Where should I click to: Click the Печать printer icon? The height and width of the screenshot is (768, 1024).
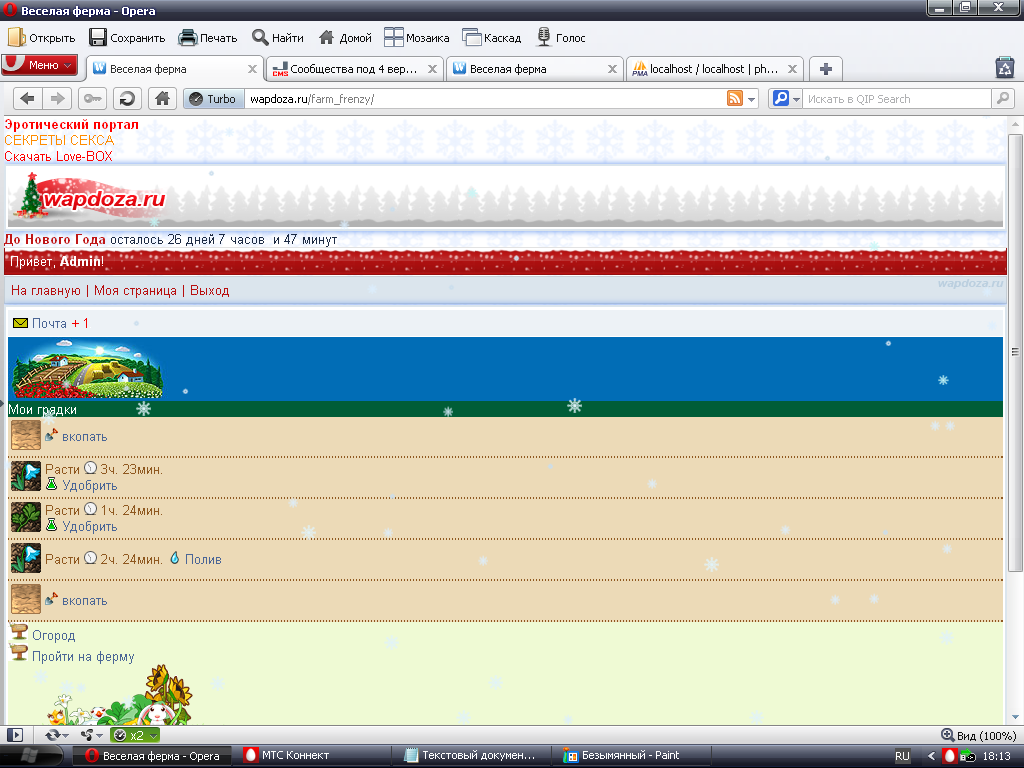click(x=188, y=38)
